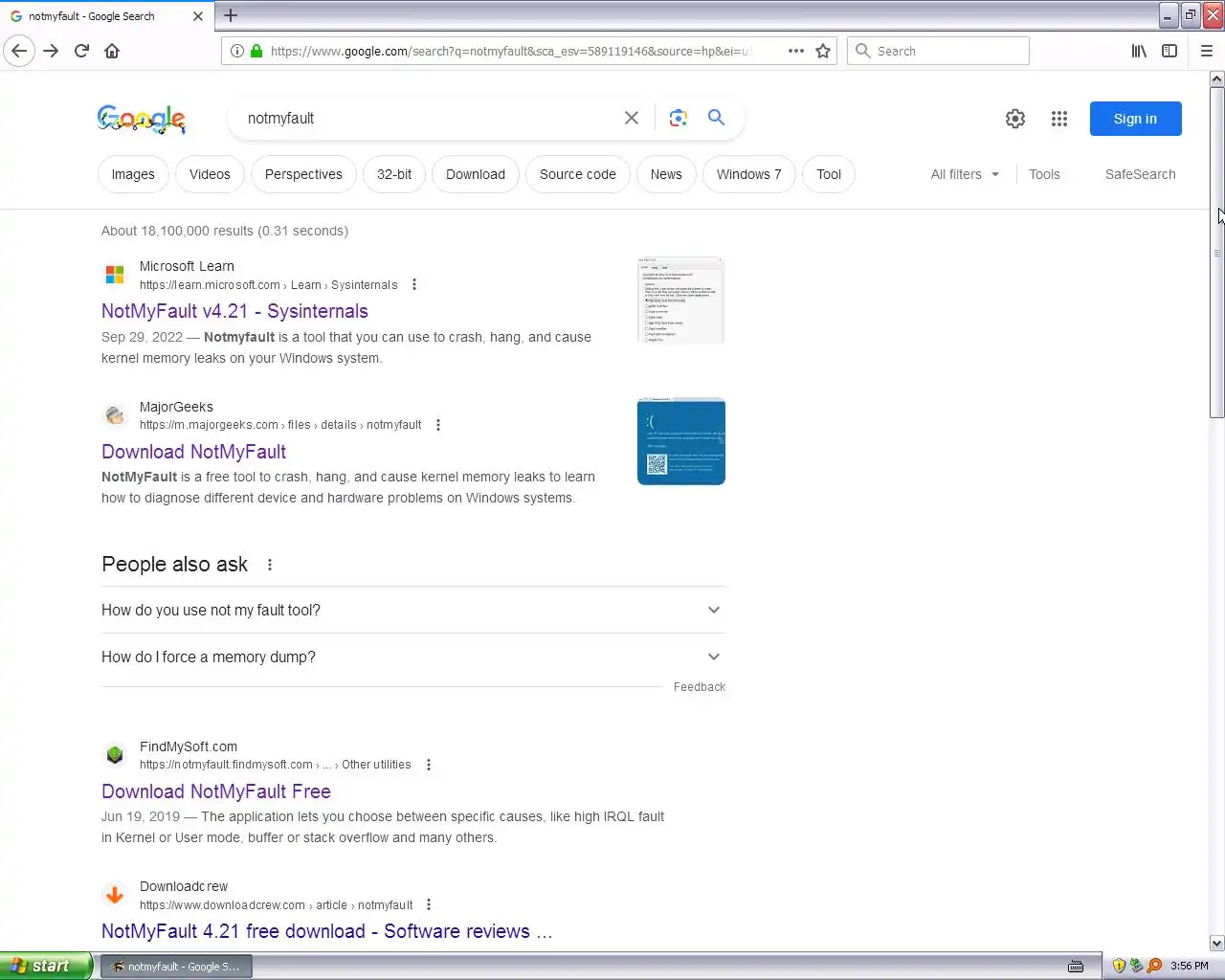Show site information icon in address bar
Screen dimensions: 1225x980
click(236, 51)
